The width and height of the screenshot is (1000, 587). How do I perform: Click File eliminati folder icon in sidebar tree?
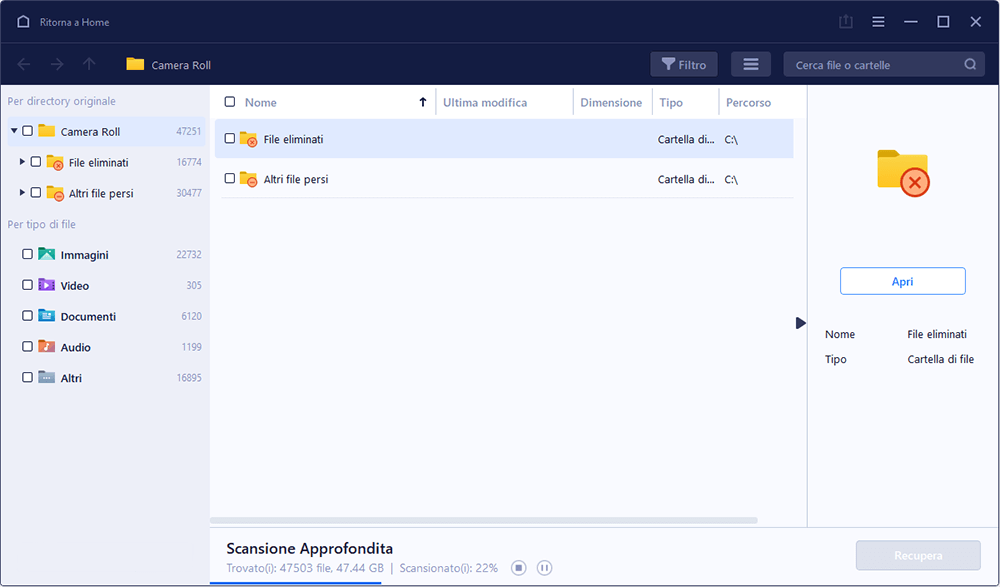[55, 163]
